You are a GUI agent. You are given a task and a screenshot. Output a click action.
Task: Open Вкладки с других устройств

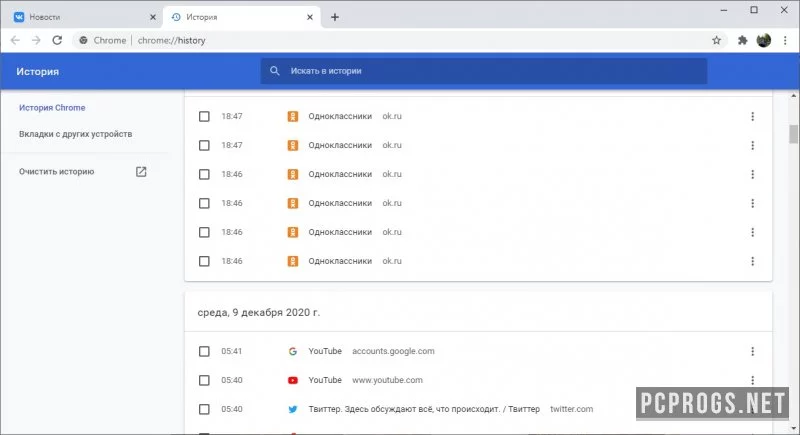pos(76,134)
